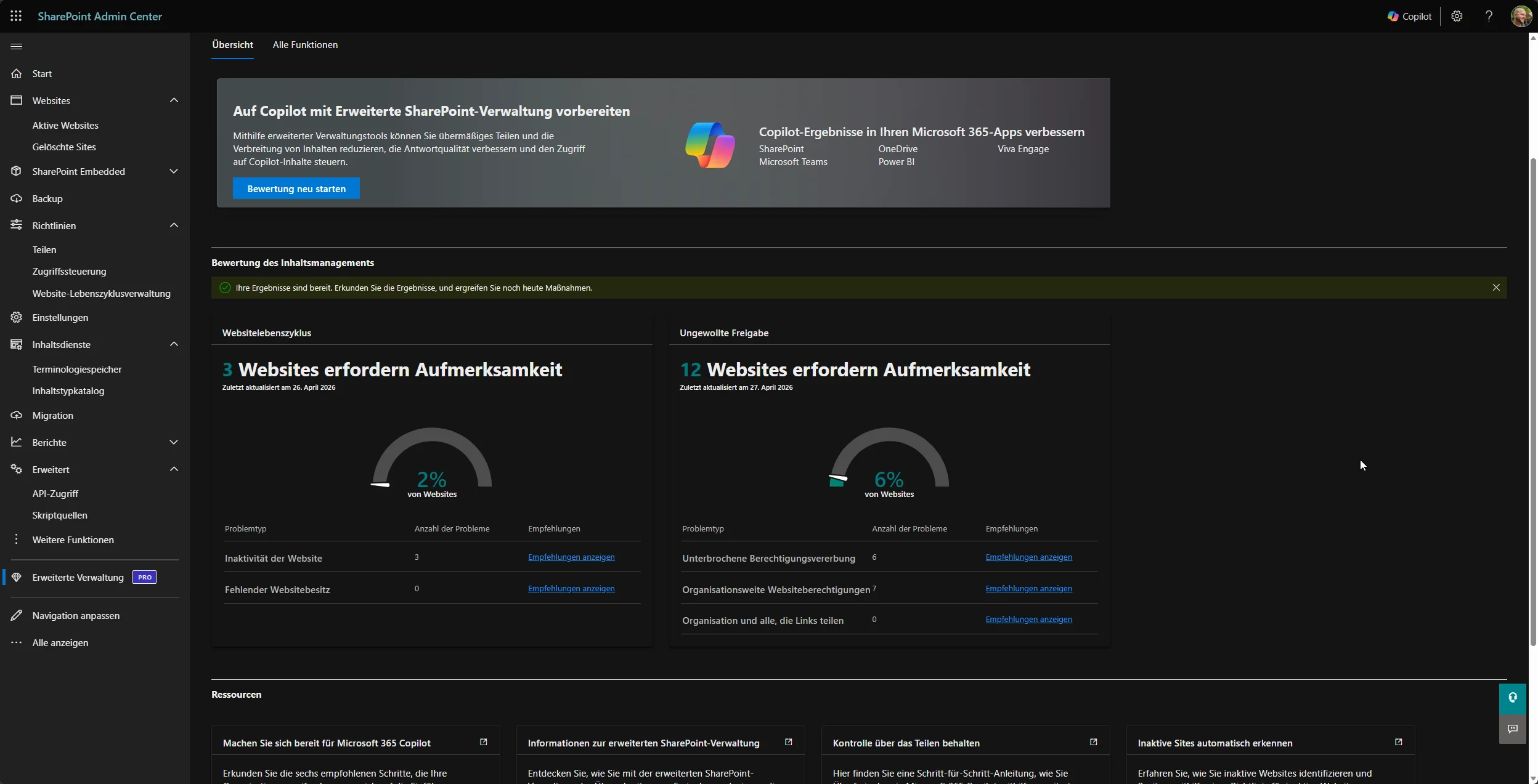The height and width of the screenshot is (784, 1538).
Task: Open Aktive Websites in the sidebar
Action: click(x=65, y=125)
